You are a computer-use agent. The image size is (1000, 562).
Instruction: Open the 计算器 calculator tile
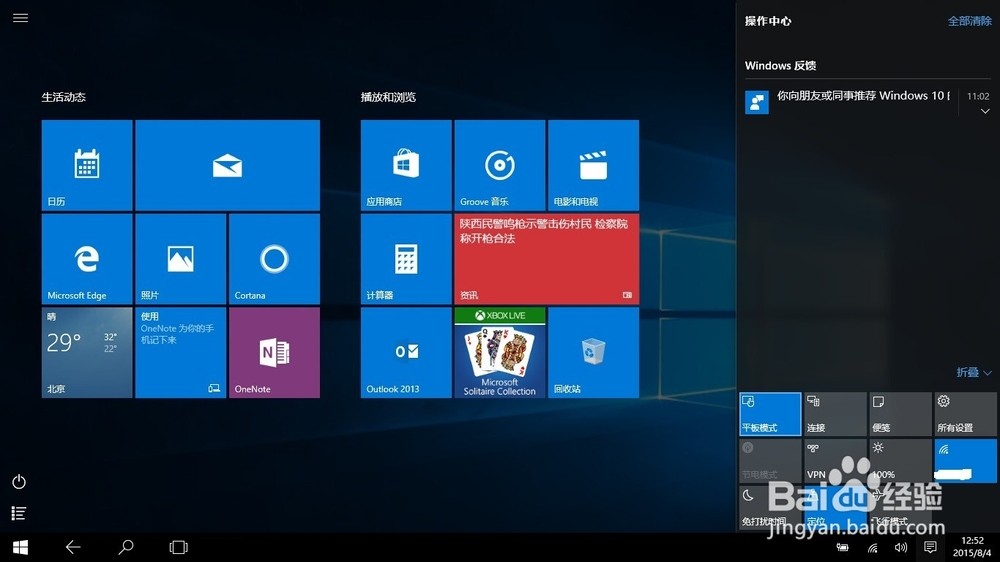406,259
